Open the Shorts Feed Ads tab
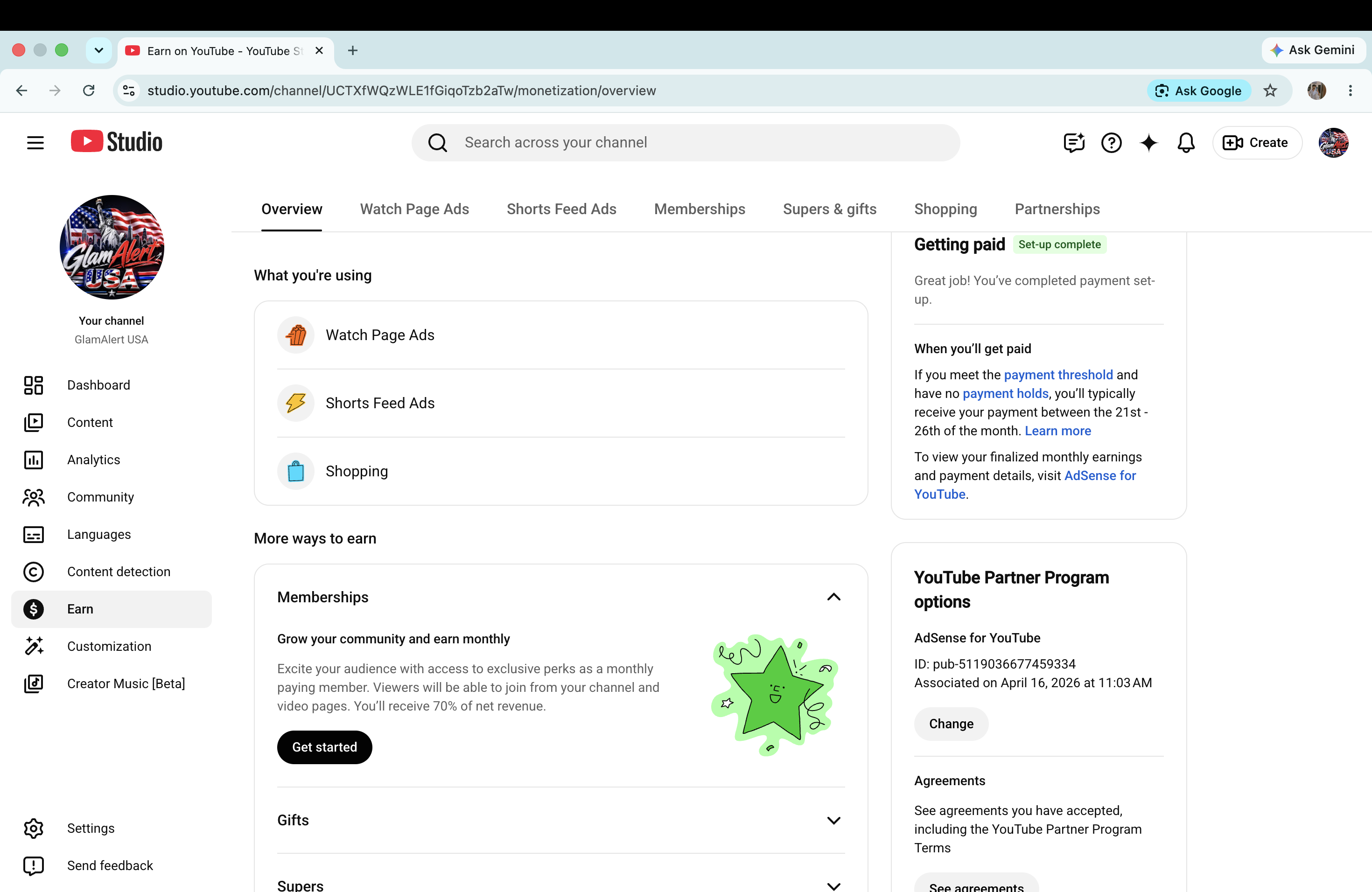1372x892 pixels. 561,209
